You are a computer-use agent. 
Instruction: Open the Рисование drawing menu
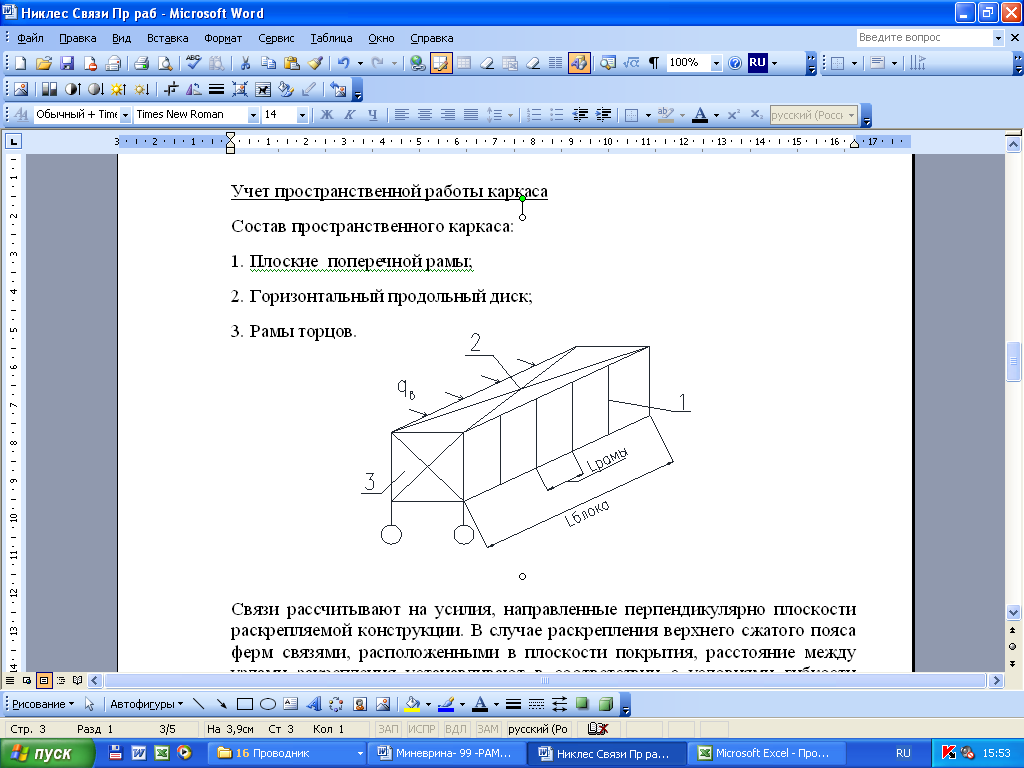(x=42, y=704)
